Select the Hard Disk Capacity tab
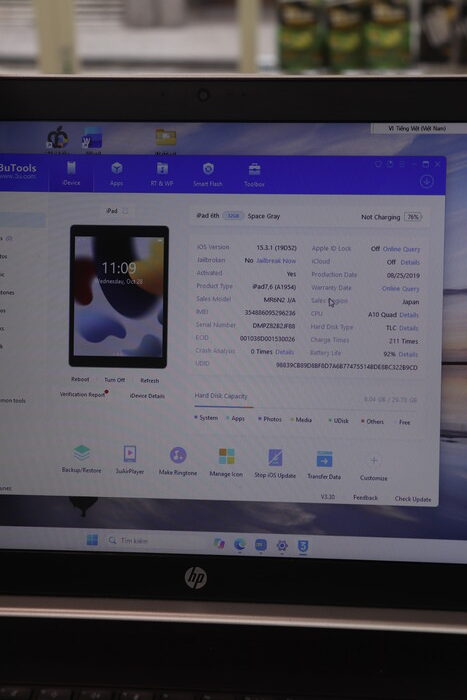Screen dimensions: 467x700 pos(221,396)
